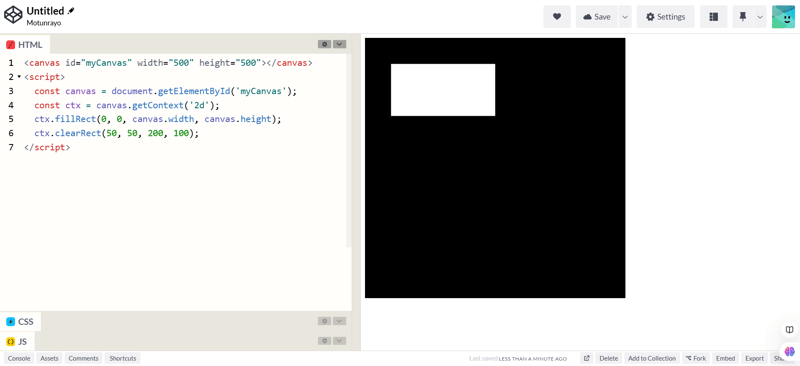
Task: Click the author name Motunrayo
Action: 44,23
